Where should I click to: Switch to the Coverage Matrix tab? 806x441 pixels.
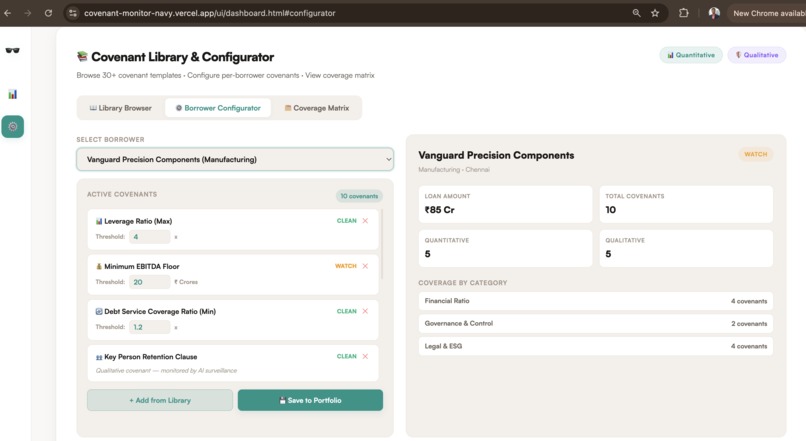(317, 108)
